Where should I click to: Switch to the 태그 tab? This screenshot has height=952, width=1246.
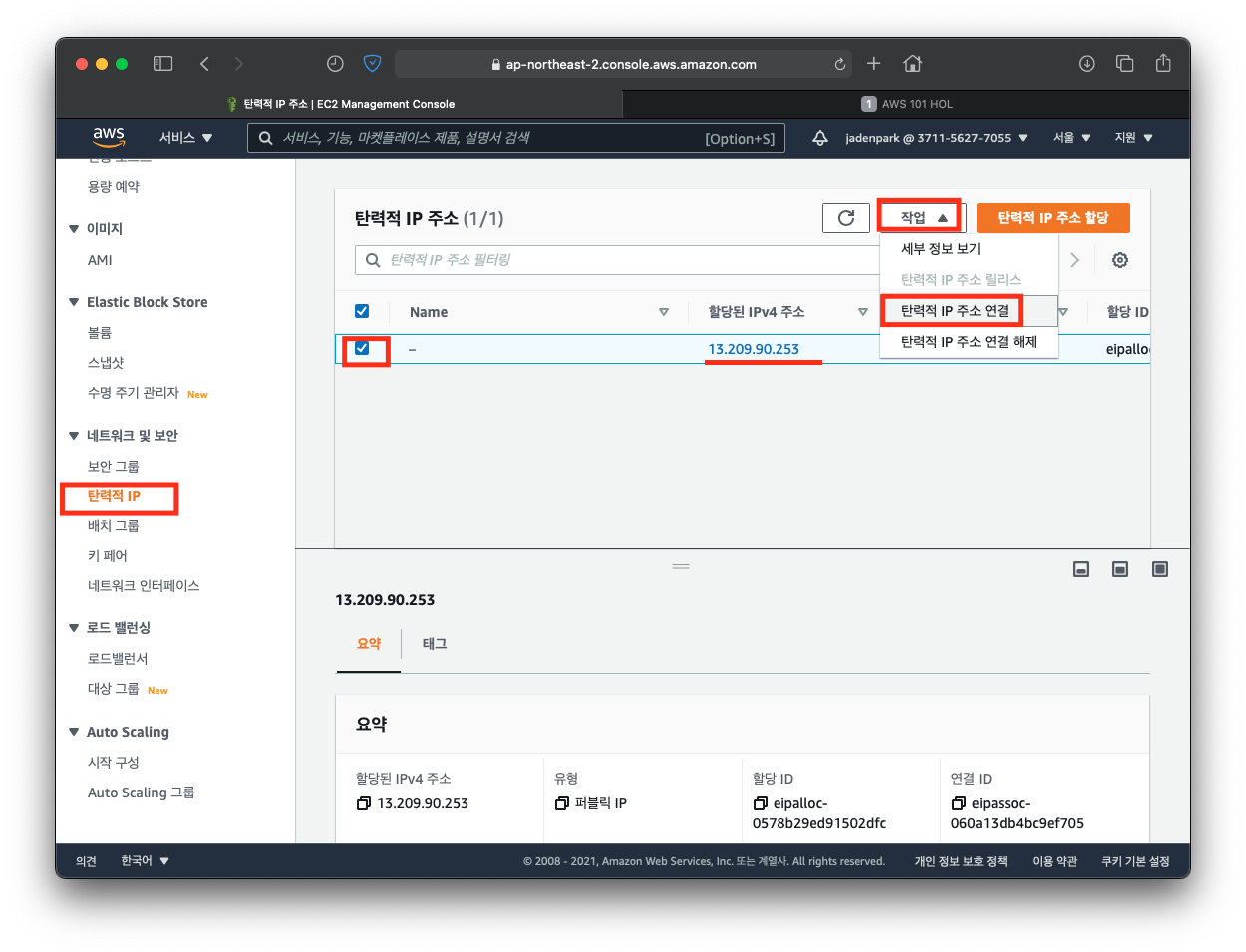[x=435, y=644]
